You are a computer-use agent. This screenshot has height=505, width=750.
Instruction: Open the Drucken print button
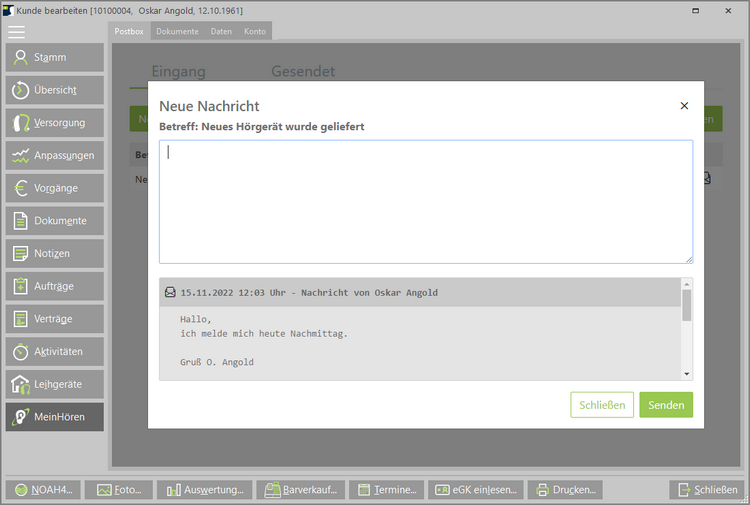pyautogui.click(x=565, y=490)
